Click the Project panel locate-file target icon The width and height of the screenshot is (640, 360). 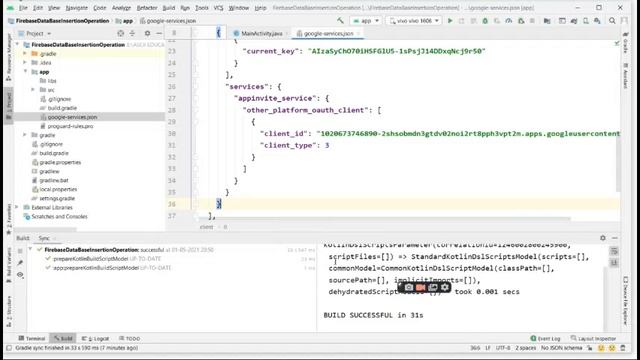pyautogui.click(x=120, y=33)
